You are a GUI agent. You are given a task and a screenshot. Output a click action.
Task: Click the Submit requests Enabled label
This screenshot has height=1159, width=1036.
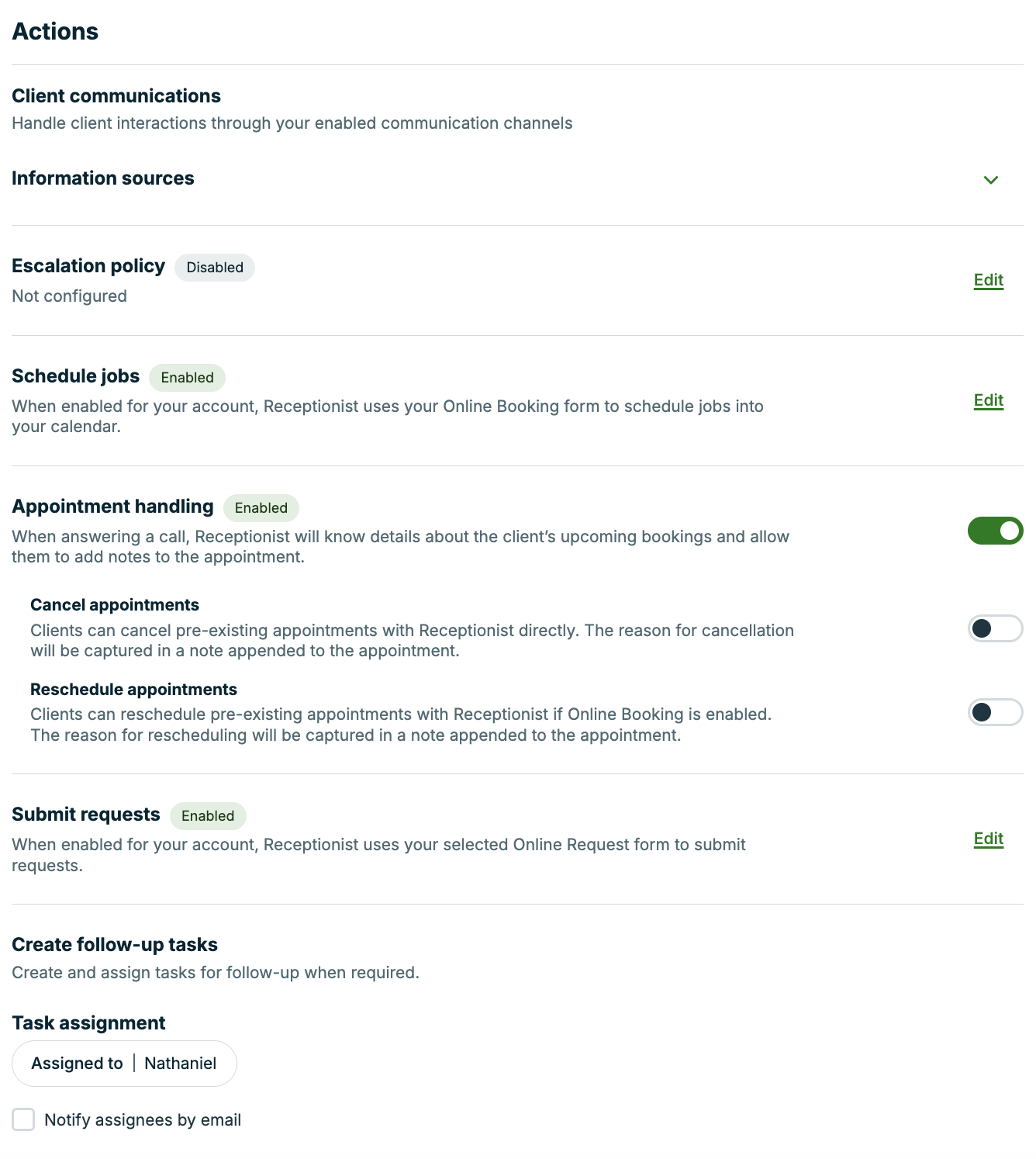coord(207,815)
